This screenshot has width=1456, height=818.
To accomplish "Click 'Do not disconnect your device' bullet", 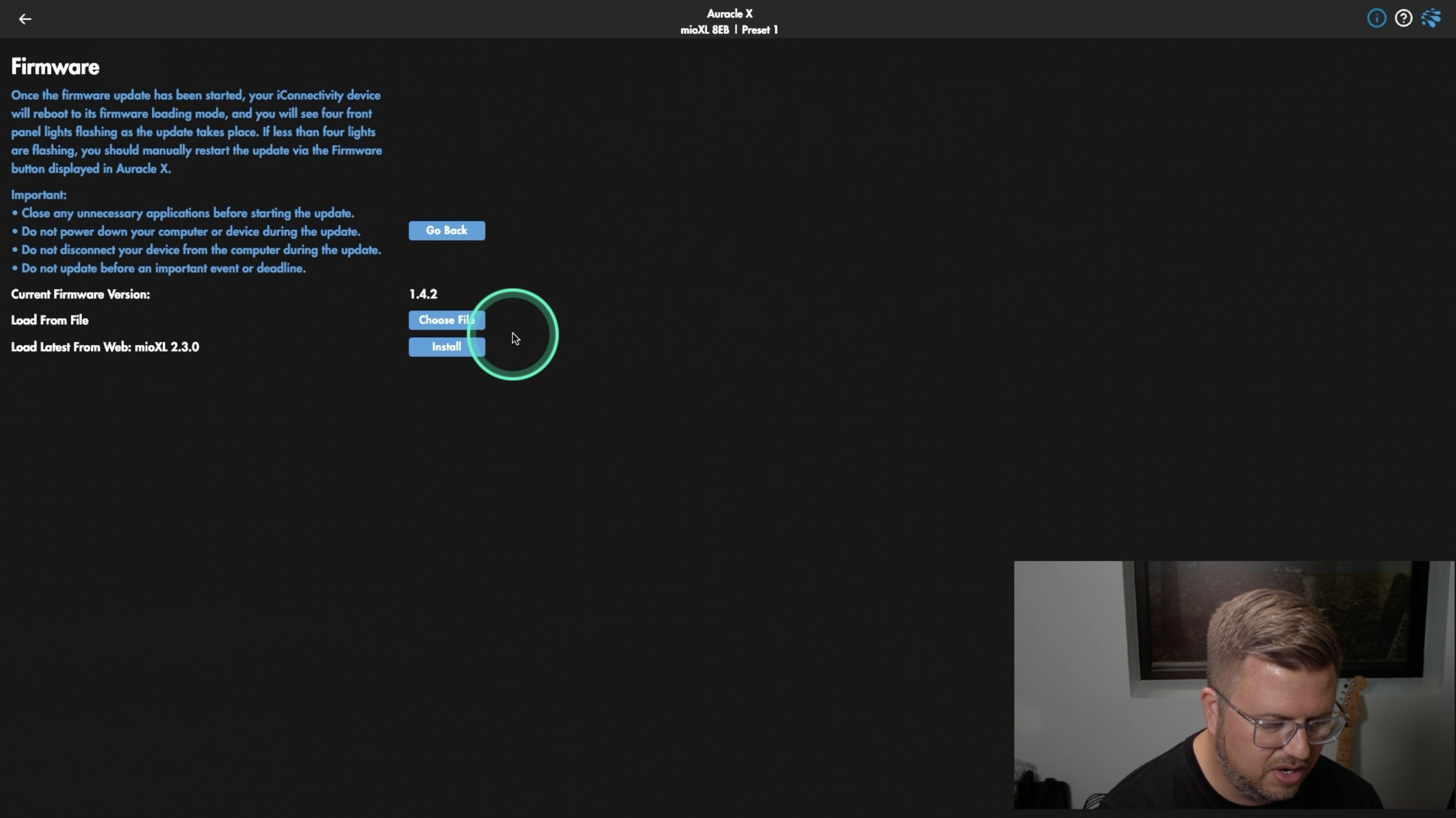I will [x=196, y=250].
